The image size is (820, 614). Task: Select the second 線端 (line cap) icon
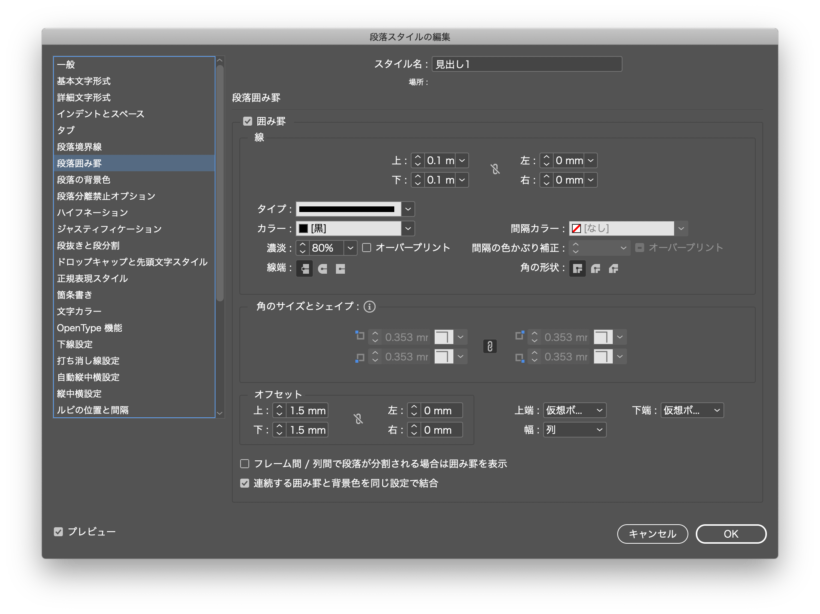323,268
